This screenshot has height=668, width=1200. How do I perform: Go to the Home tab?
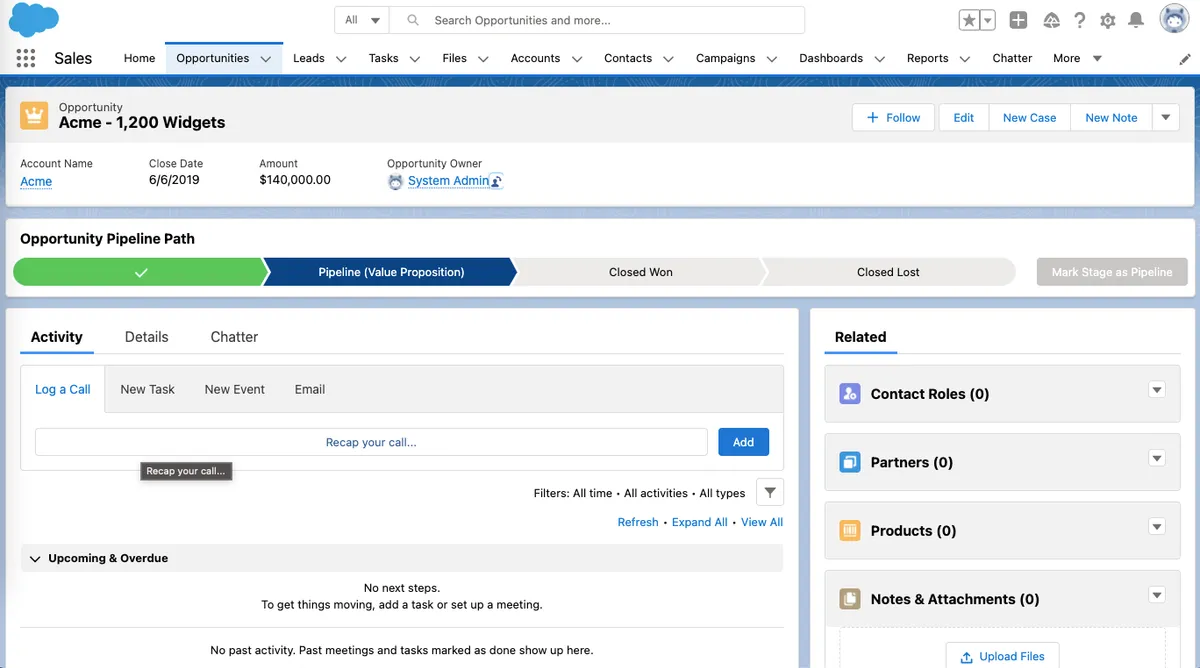[x=139, y=58]
